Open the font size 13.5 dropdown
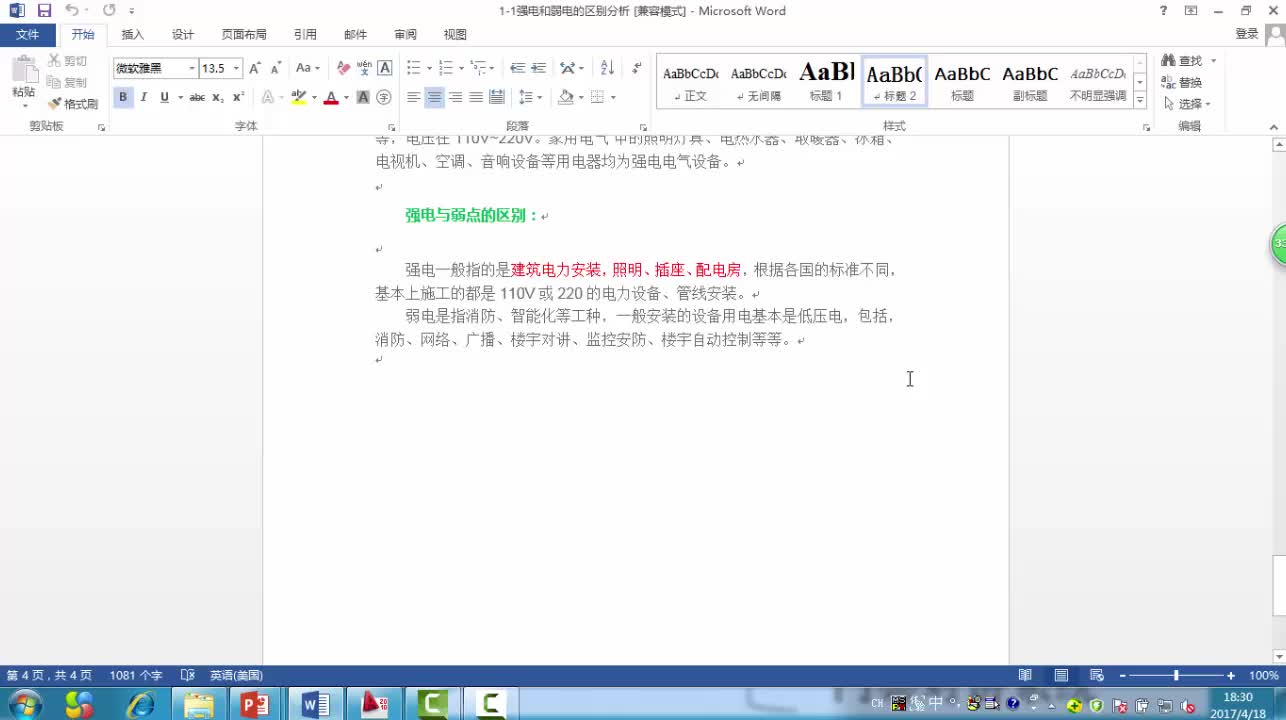Screen dimensions: 1286x720 236,69
